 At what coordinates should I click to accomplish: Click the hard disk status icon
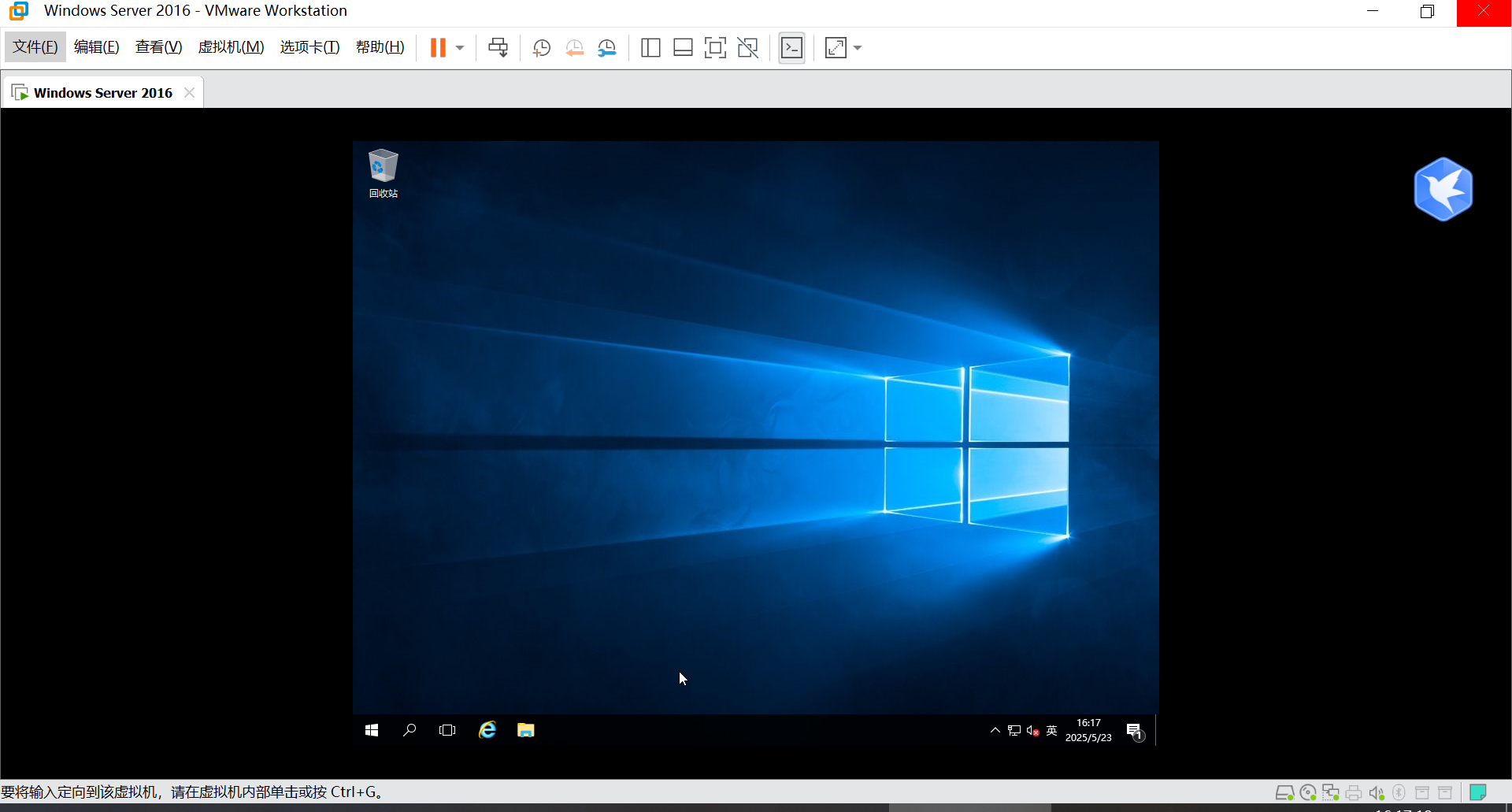click(x=1284, y=792)
